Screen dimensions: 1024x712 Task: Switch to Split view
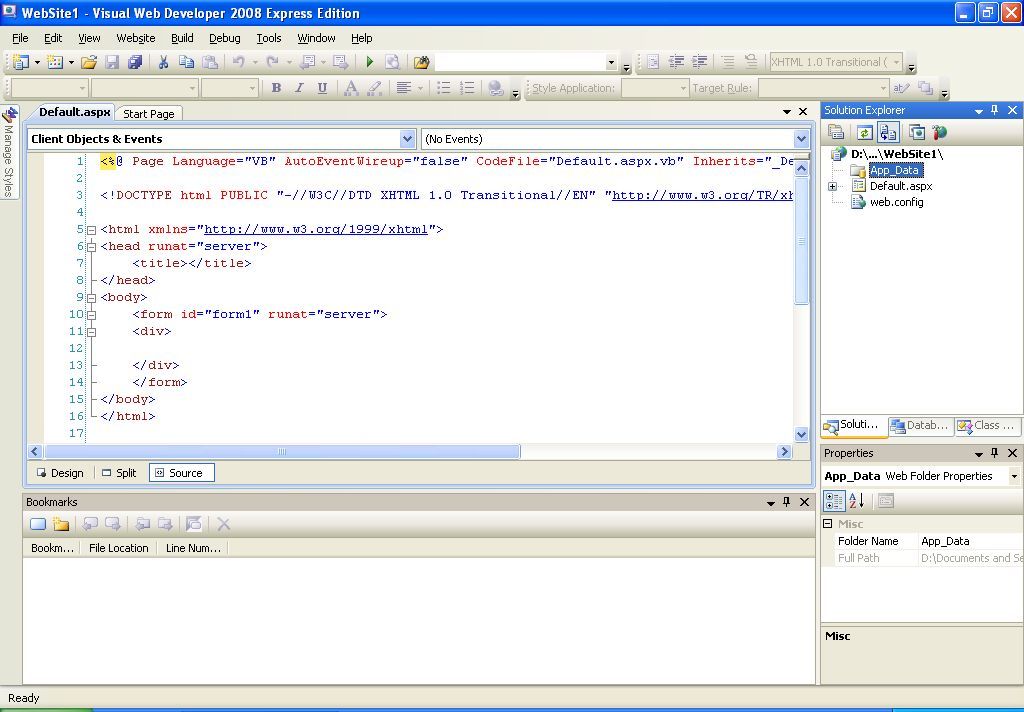(120, 473)
